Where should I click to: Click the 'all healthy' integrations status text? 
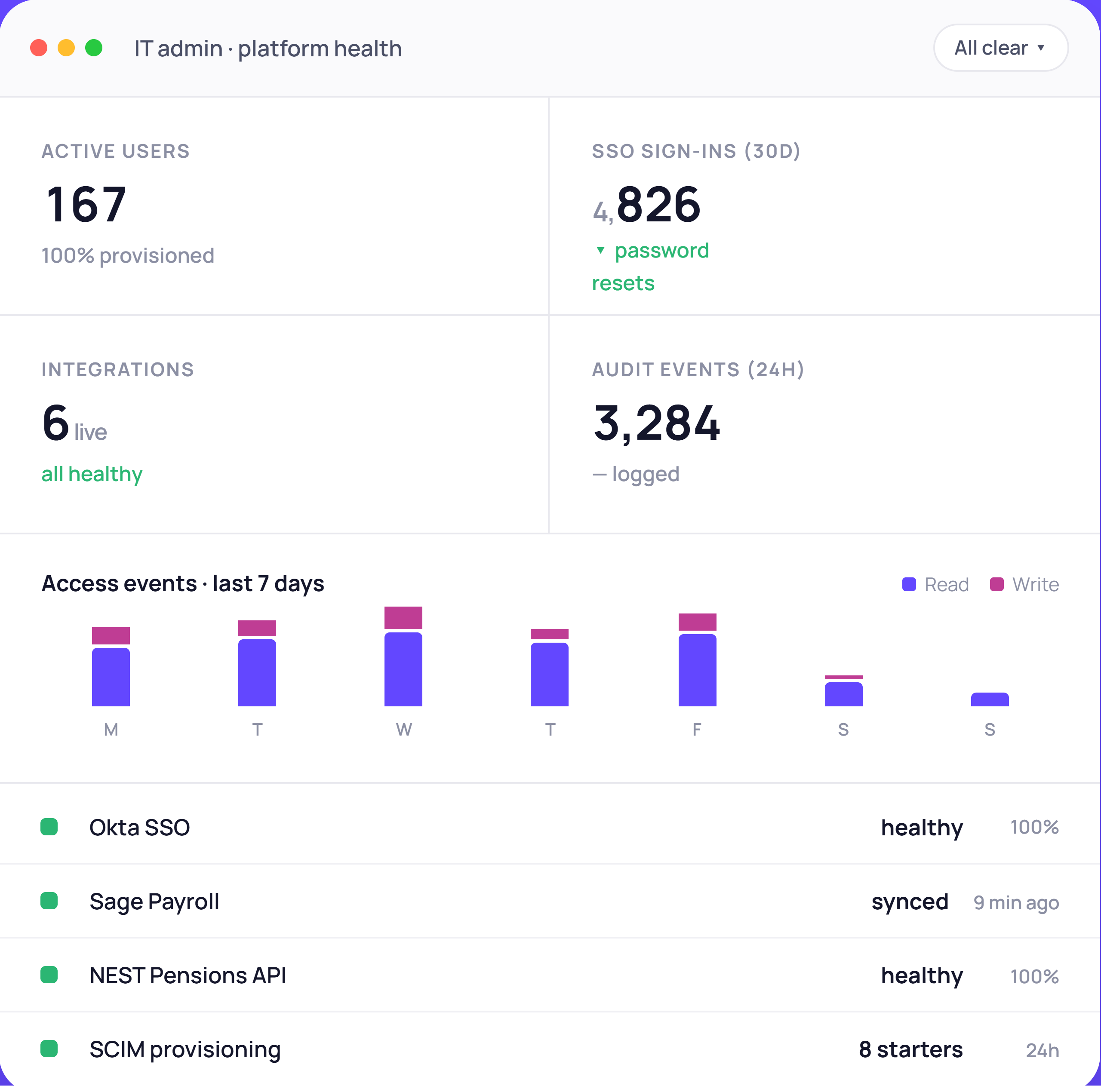point(92,474)
